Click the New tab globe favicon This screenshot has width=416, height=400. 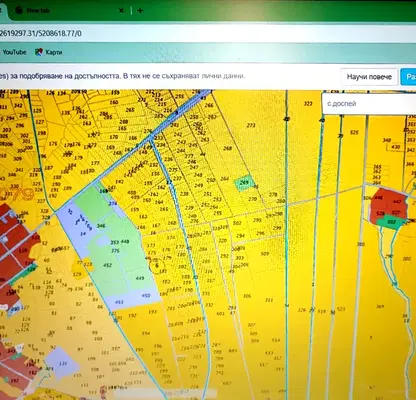coord(19,11)
